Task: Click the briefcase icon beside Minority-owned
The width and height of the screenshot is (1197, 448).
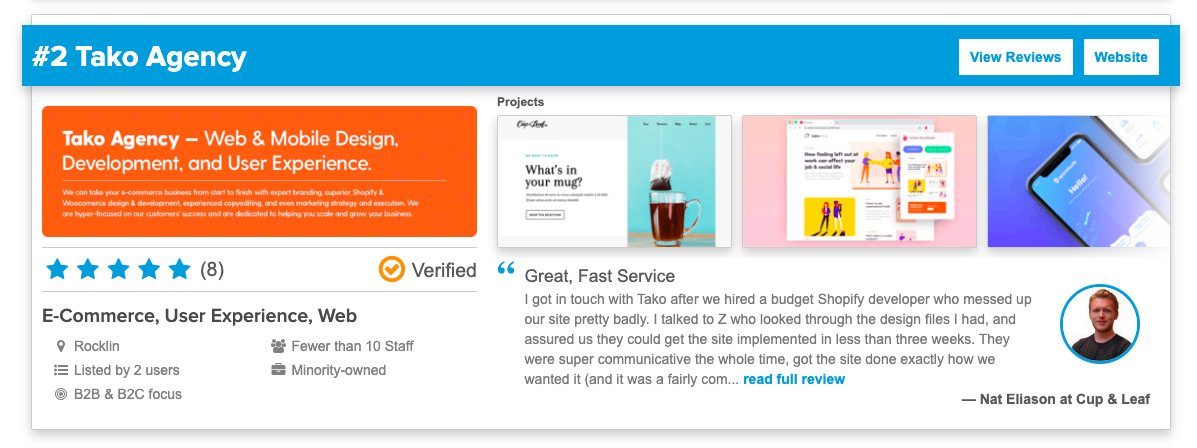Action: pyautogui.click(x=278, y=370)
